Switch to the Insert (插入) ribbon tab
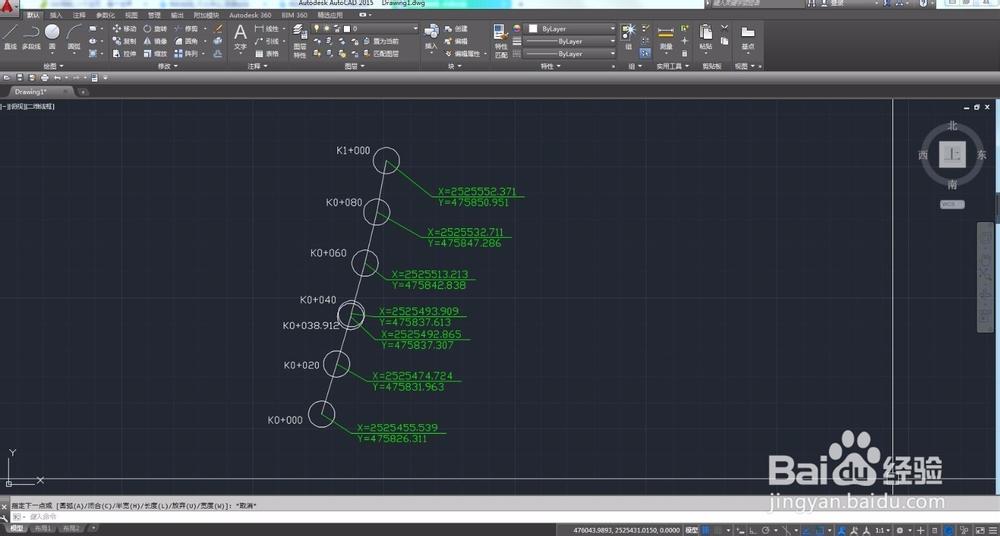This screenshot has height=536, width=1000. pyautogui.click(x=56, y=15)
